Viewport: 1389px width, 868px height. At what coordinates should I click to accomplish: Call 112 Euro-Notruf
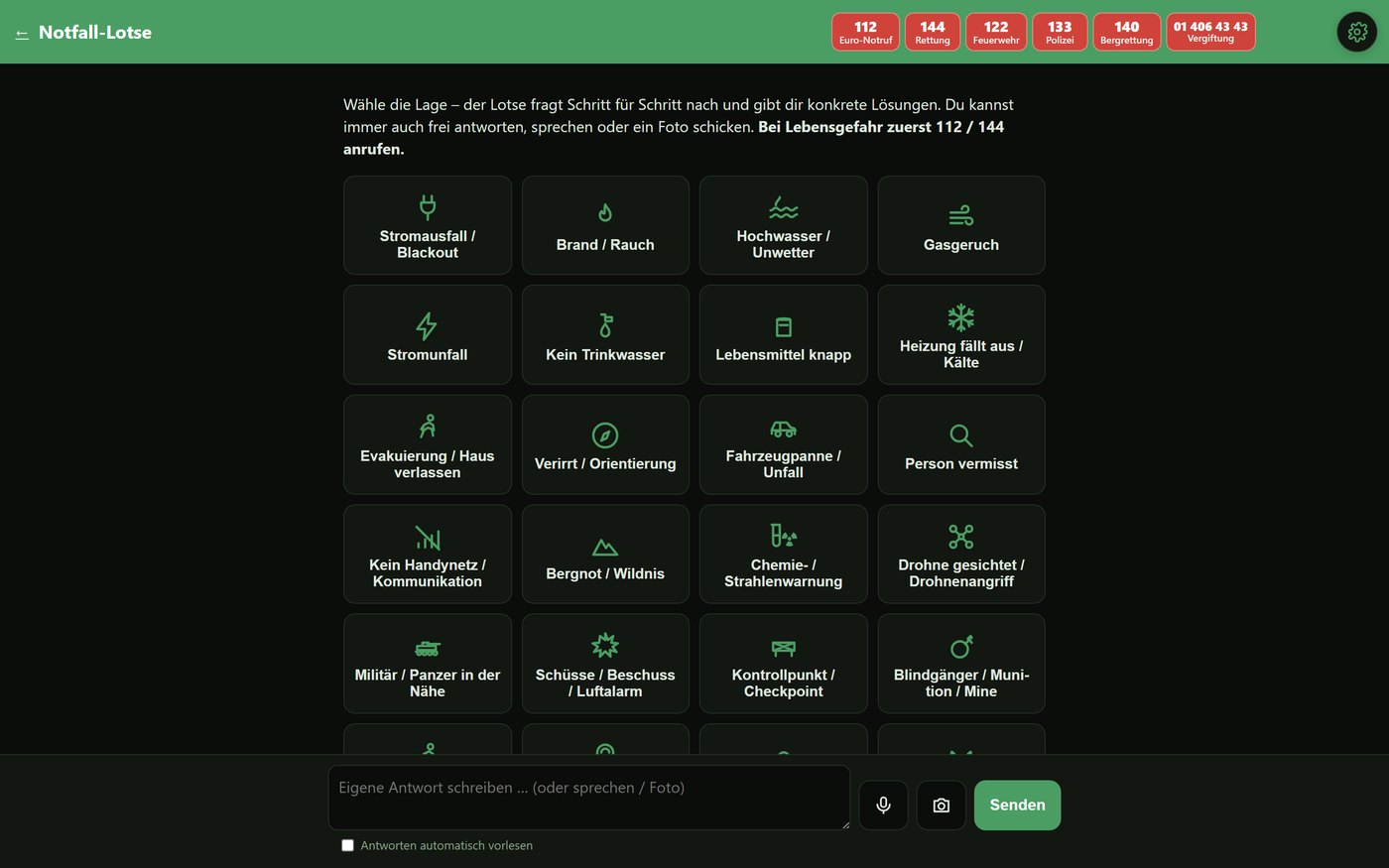pyautogui.click(x=866, y=32)
